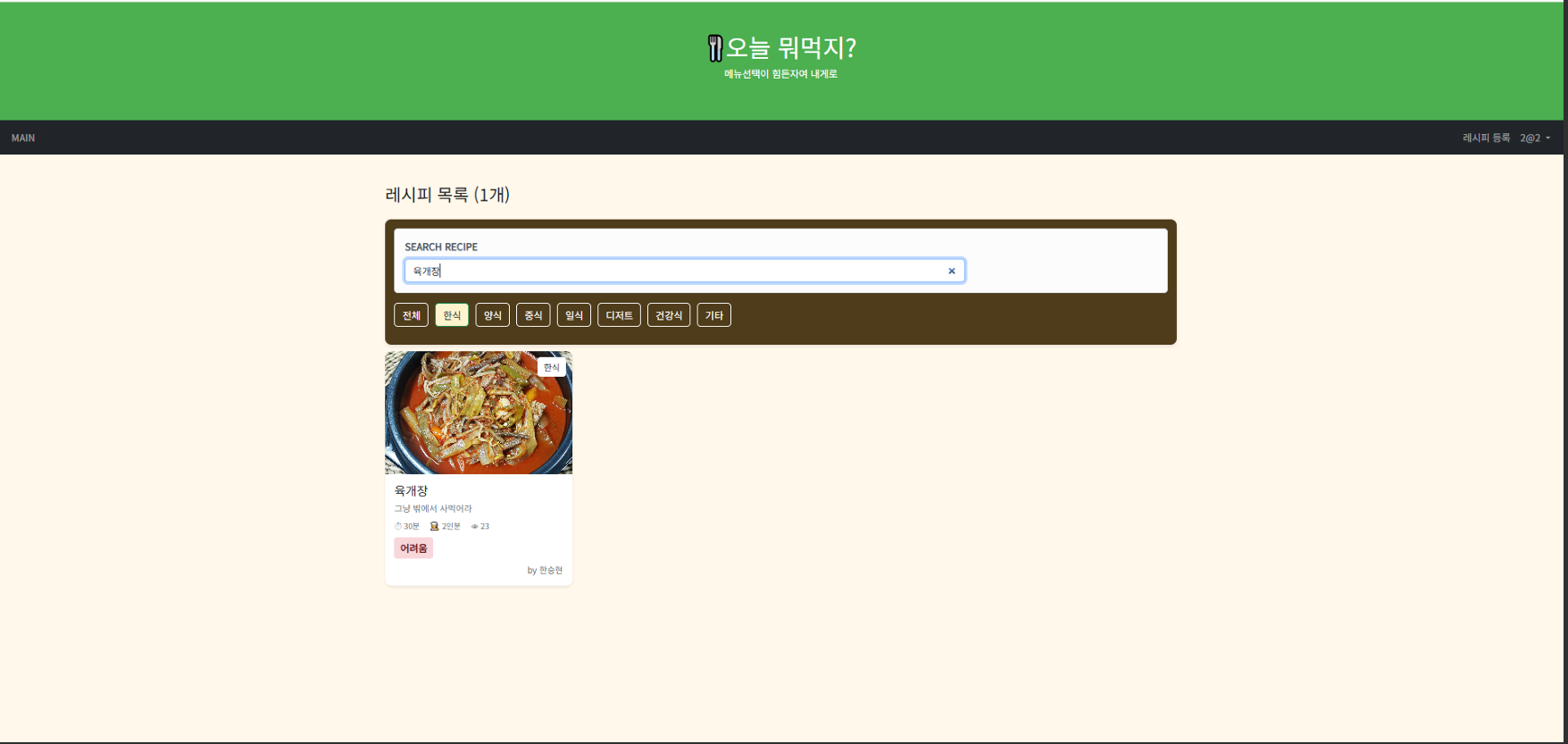This screenshot has height=744, width=1568.
Task: Select the '건강식' category filter
Action: (x=669, y=315)
